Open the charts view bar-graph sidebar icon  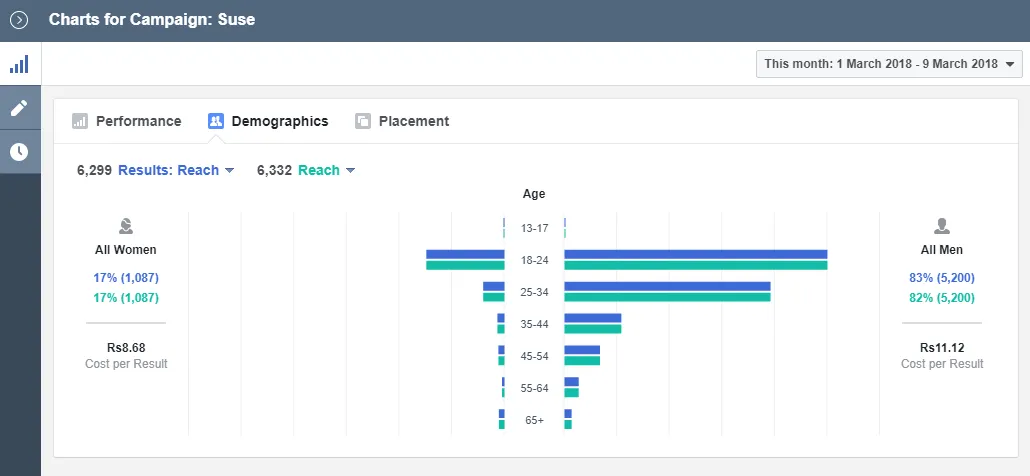(x=20, y=64)
